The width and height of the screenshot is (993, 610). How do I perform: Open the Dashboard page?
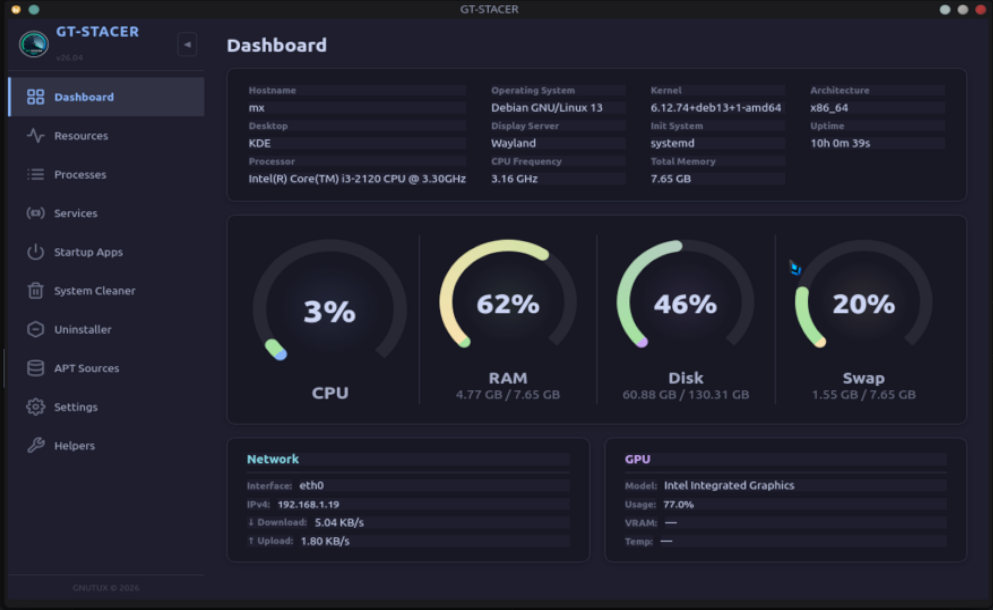click(106, 97)
